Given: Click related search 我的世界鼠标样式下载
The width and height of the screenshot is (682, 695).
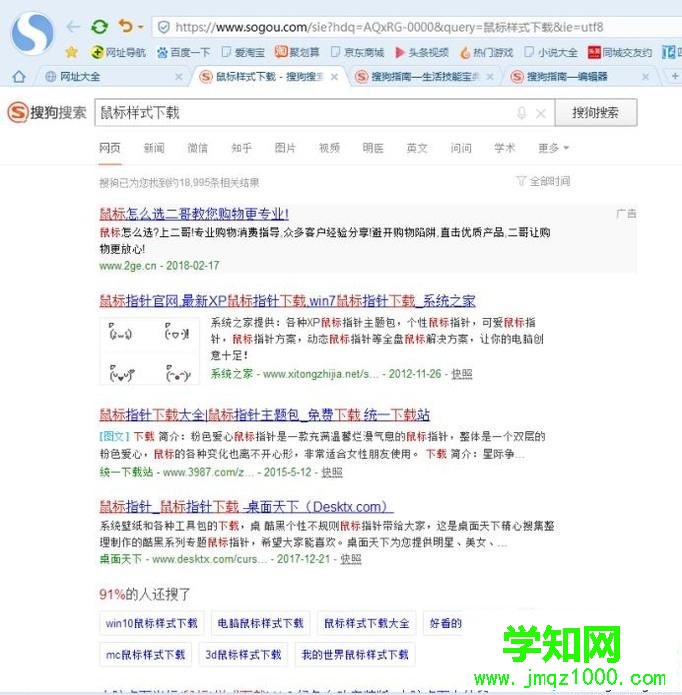Looking at the screenshot, I should (355, 655).
